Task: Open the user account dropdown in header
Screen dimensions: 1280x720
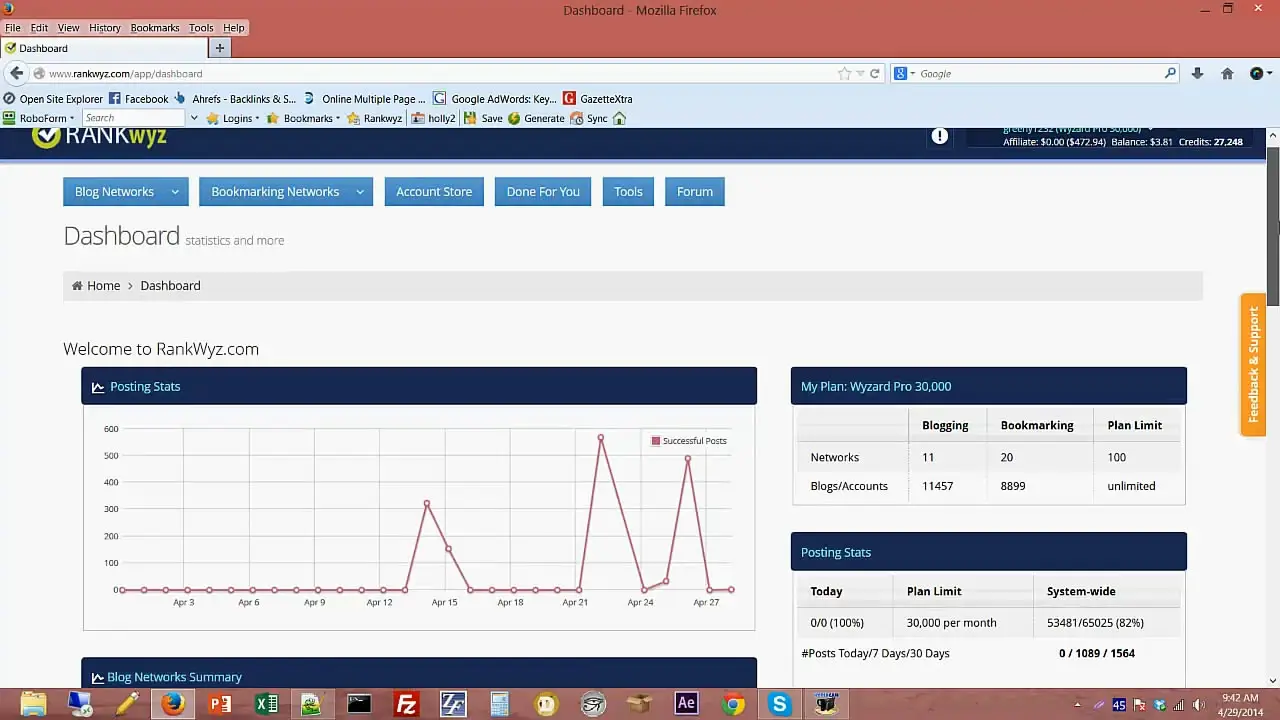Action: click(x=1078, y=130)
